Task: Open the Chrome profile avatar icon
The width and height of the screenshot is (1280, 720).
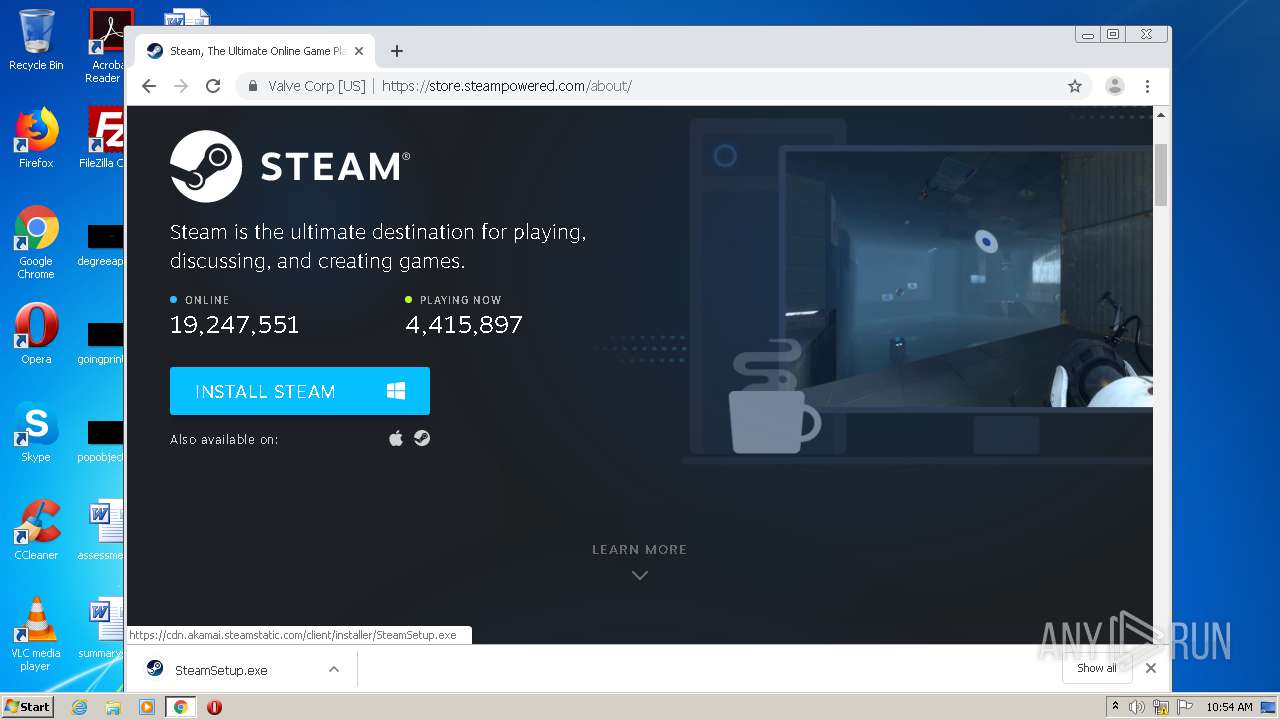Action: [1115, 86]
